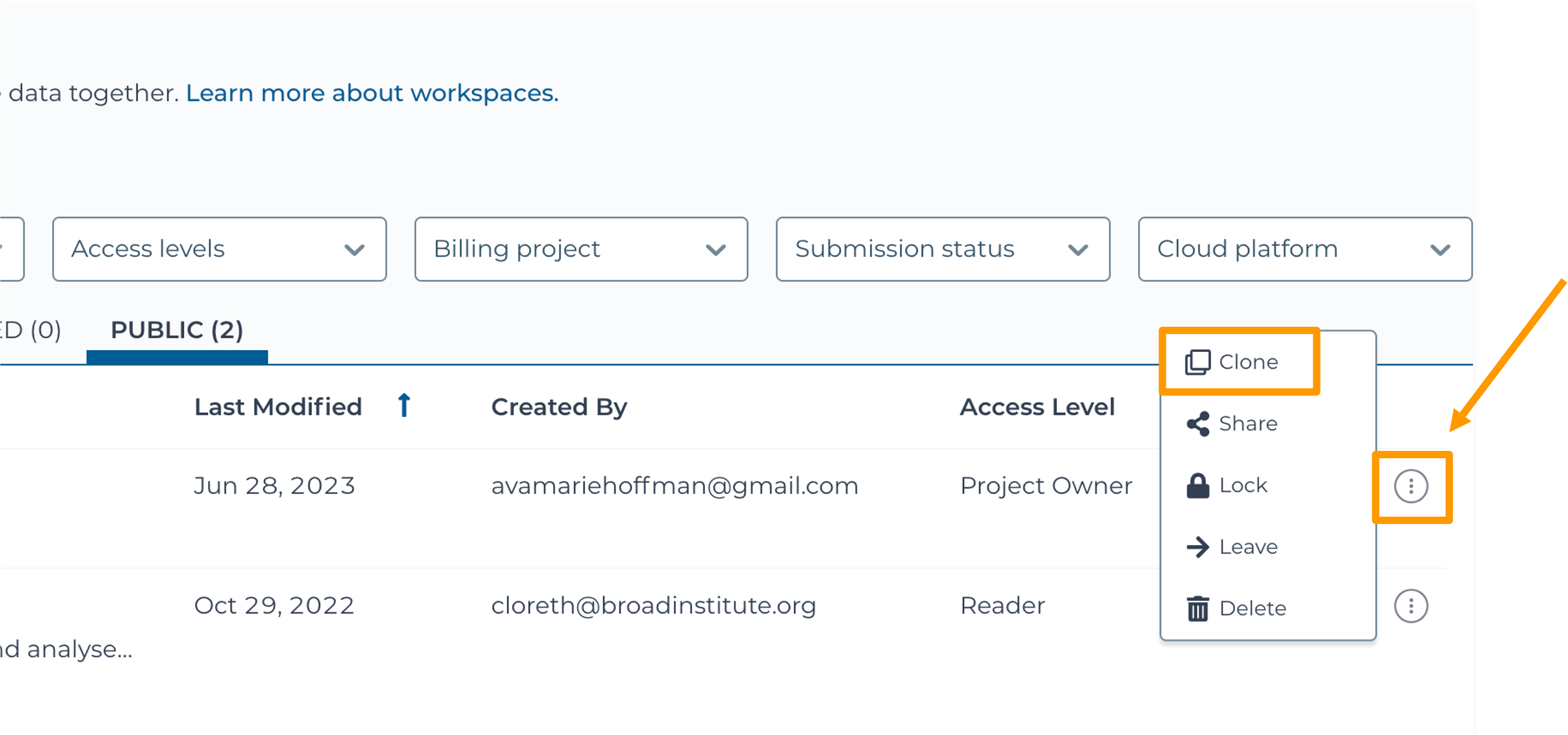The height and width of the screenshot is (735, 1568).
Task: Click the Reader access level cell
Action: 1003,606
